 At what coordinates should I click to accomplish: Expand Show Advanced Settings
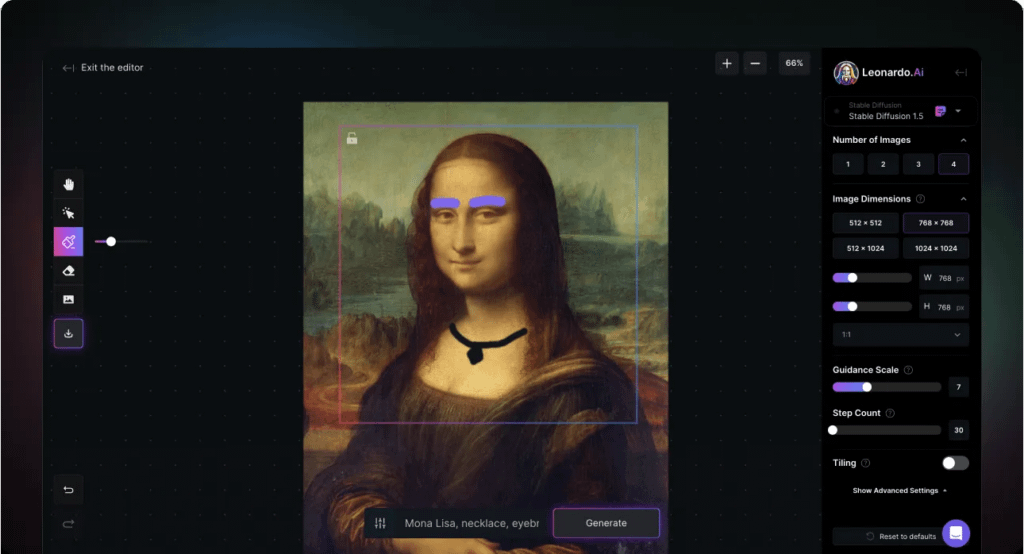click(x=899, y=491)
